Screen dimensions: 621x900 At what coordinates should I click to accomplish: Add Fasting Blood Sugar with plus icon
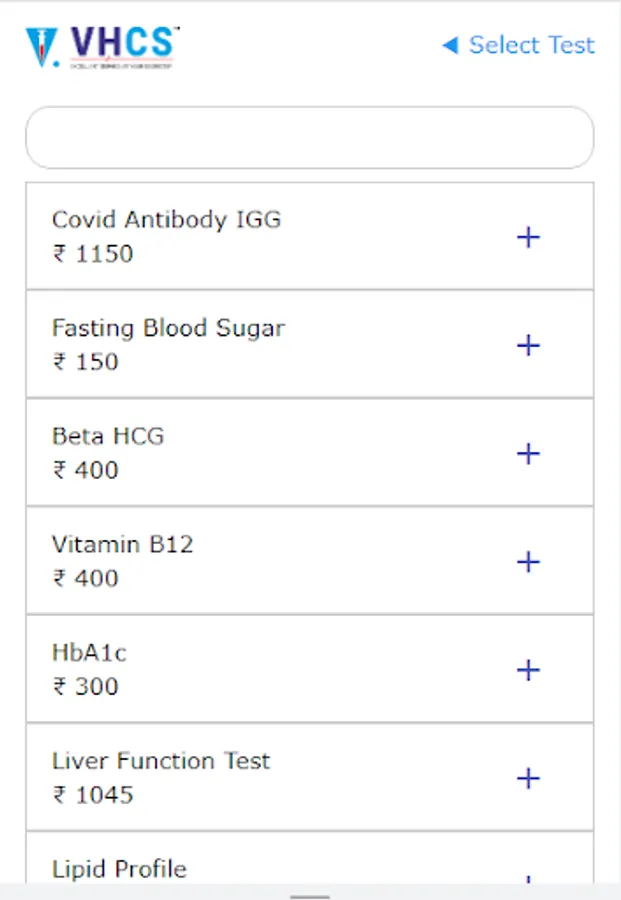click(x=528, y=345)
